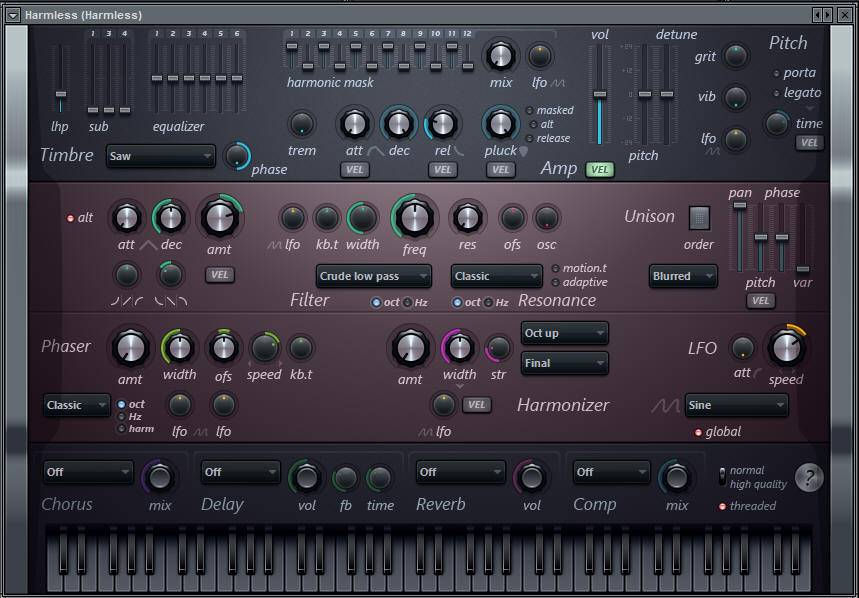
Task: Open the Crude low pass filter dropdown
Action: pos(374,276)
